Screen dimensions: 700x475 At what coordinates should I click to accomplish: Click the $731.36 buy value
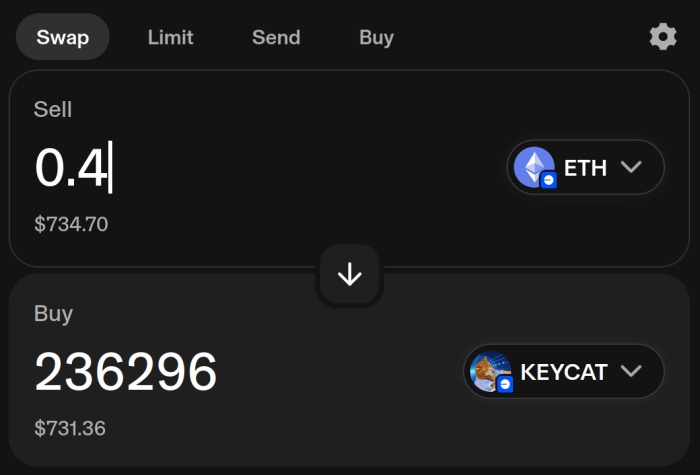pos(70,428)
